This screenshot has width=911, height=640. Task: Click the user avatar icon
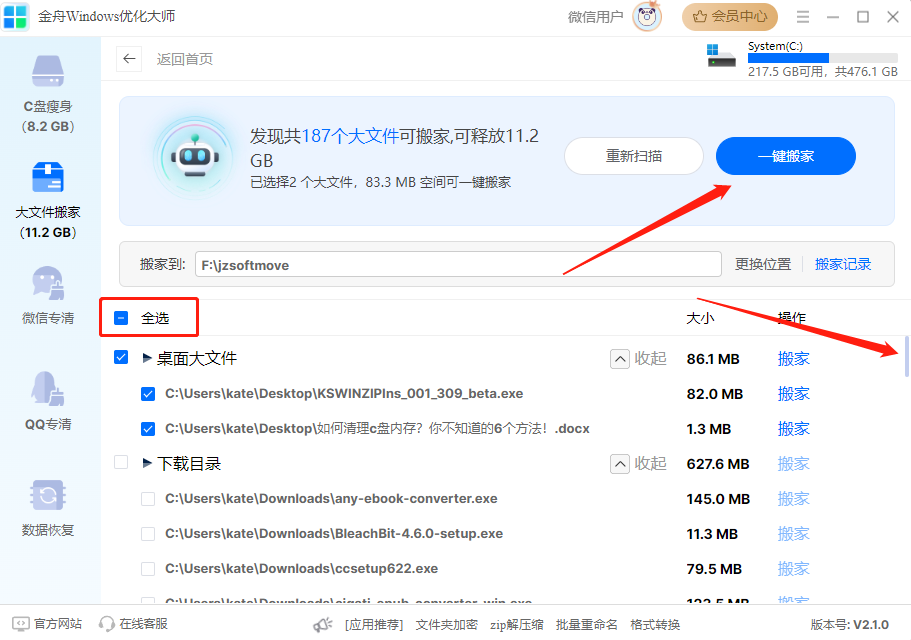coord(647,17)
